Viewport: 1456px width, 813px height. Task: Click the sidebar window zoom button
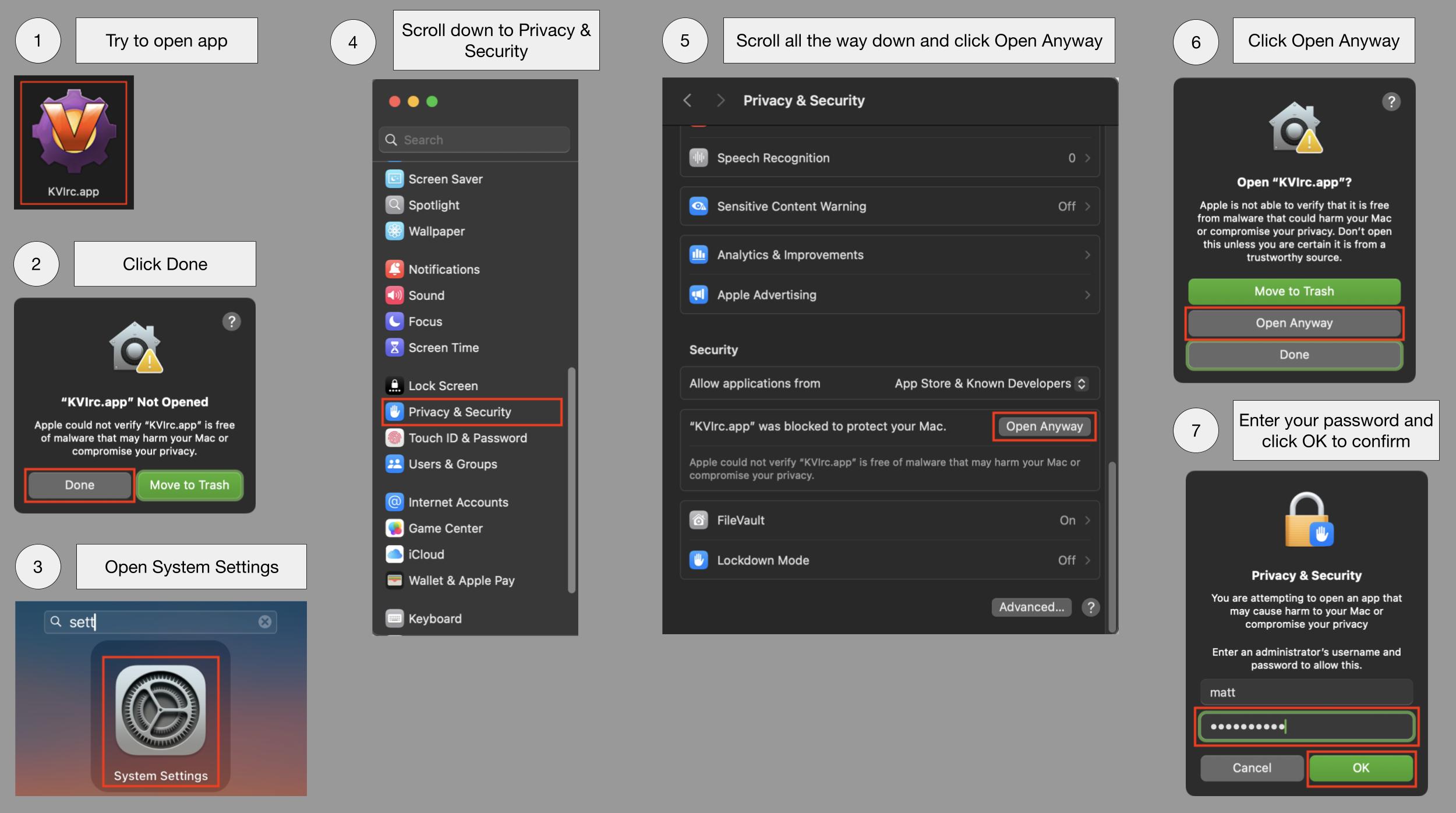pyautogui.click(x=432, y=101)
